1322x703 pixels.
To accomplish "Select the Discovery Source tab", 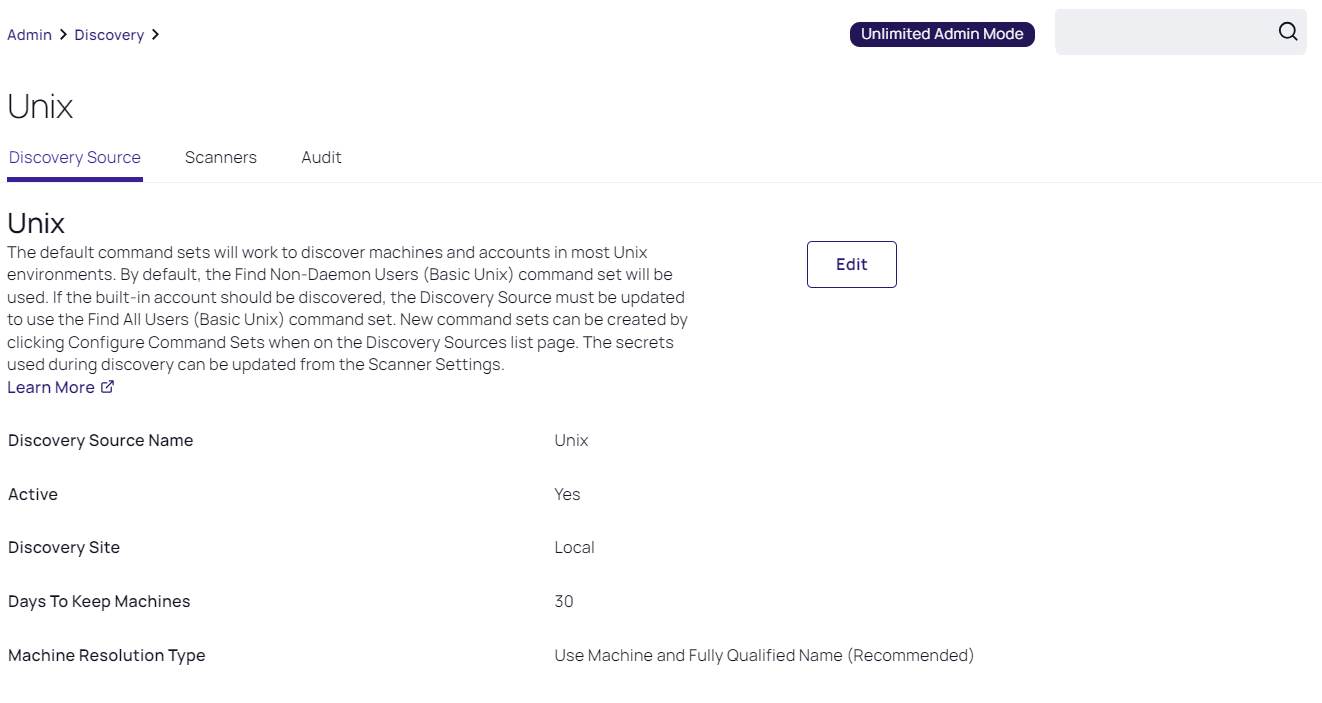I will (75, 158).
